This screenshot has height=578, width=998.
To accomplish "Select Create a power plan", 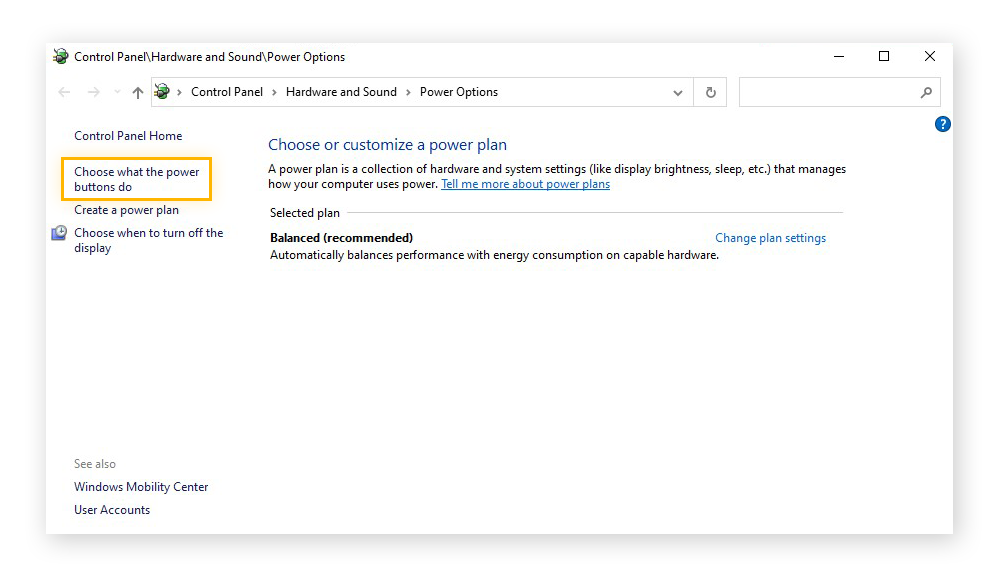I will (126, 210).
